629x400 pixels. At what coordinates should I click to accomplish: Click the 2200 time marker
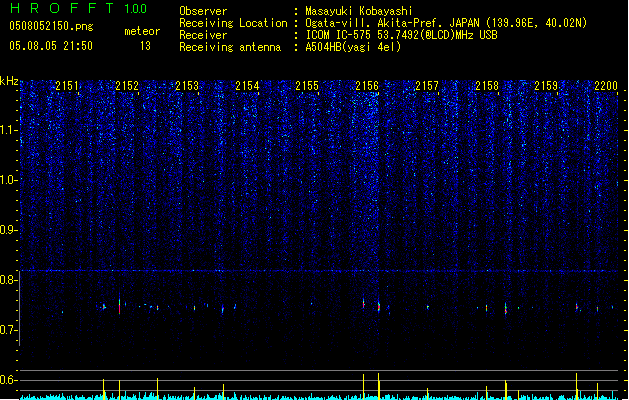[606, 86]
